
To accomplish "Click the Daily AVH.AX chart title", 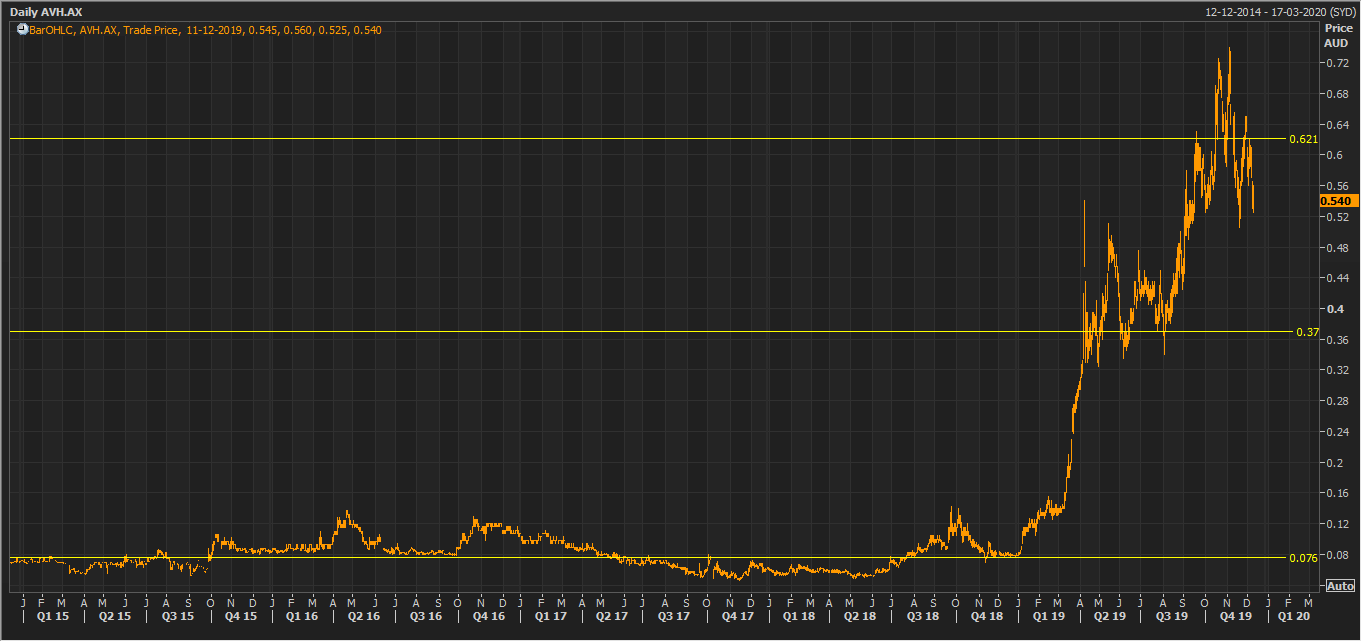I will pos(46,11).
